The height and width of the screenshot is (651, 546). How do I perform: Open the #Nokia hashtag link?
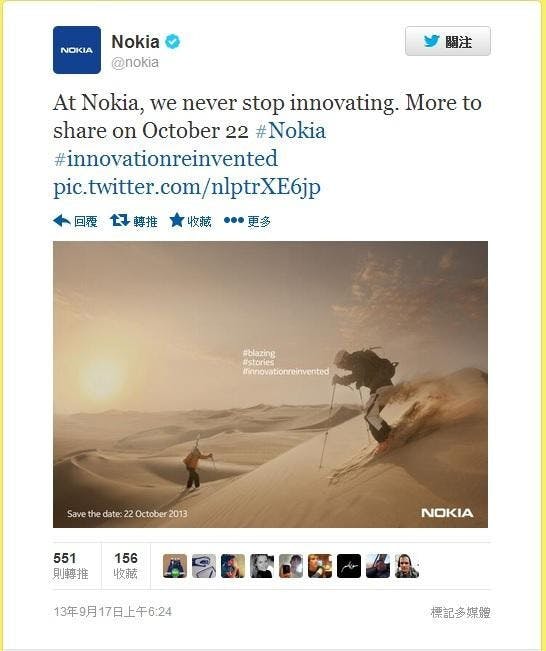[291, 131]
